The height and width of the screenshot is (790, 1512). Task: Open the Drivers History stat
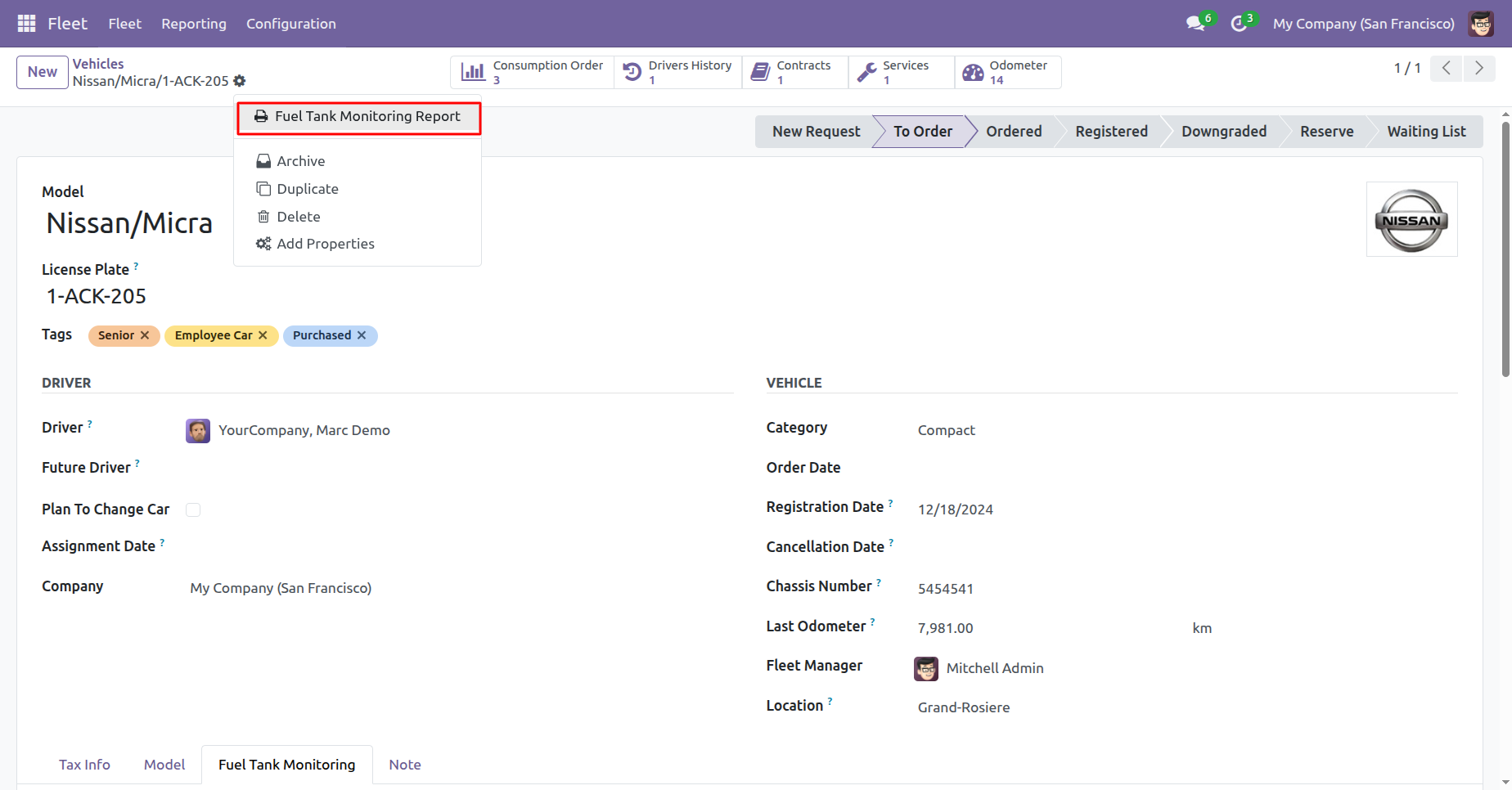[x=677, y=72]
